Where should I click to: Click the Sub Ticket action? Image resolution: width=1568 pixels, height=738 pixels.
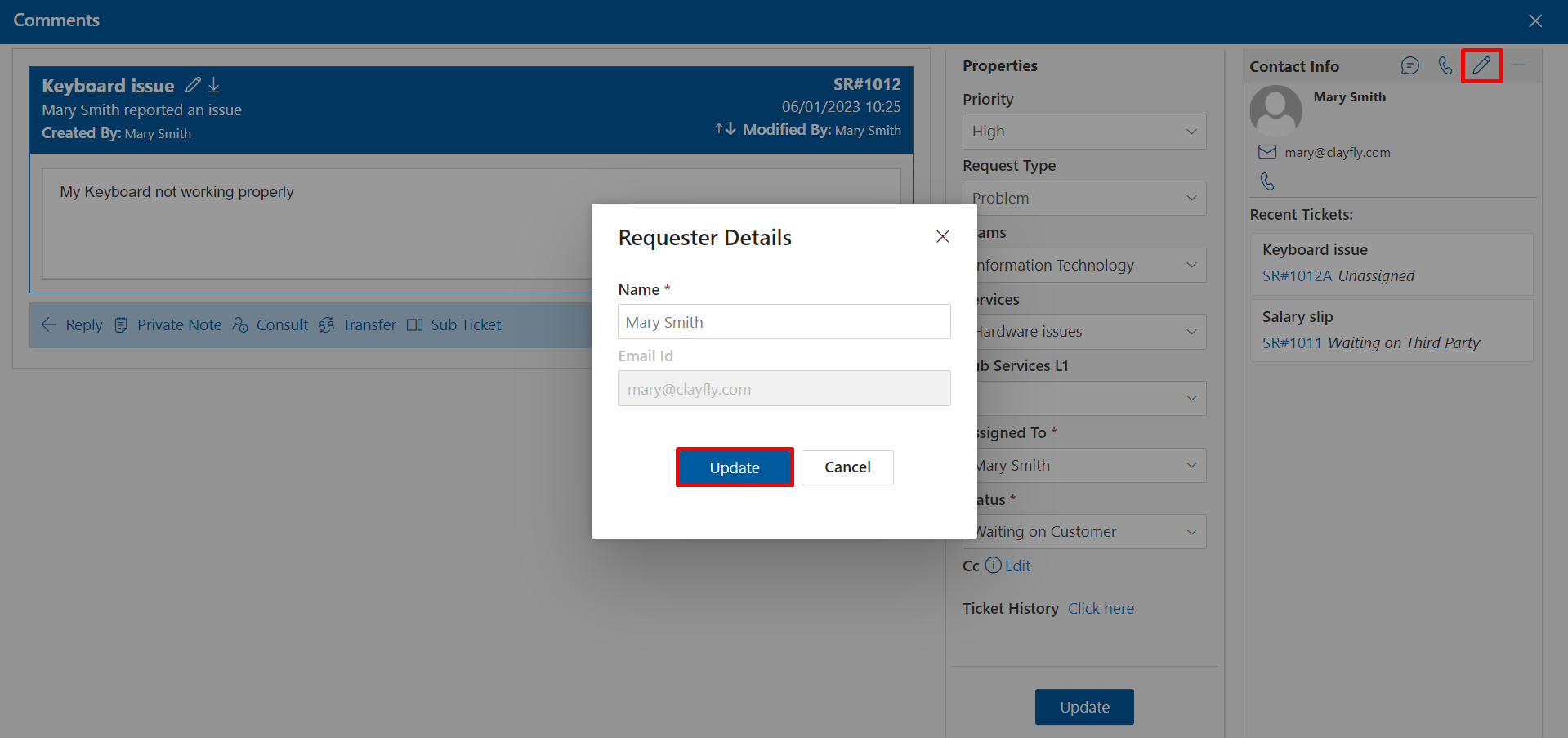tap(454, 324)
